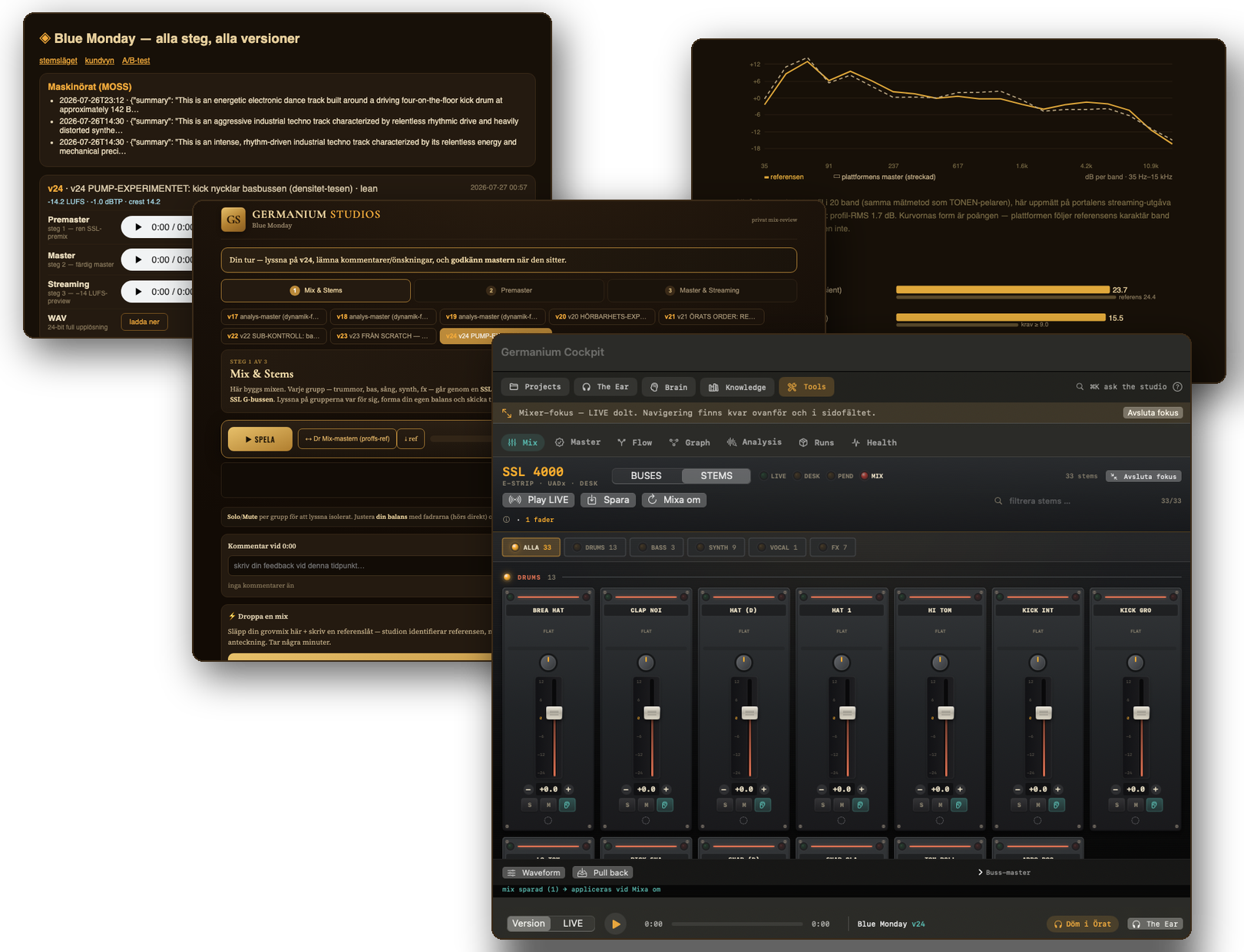1244x952 pixels.
Task: Play the Premaster audio in Blue Monday window
Action: click(x=138, y=227)
